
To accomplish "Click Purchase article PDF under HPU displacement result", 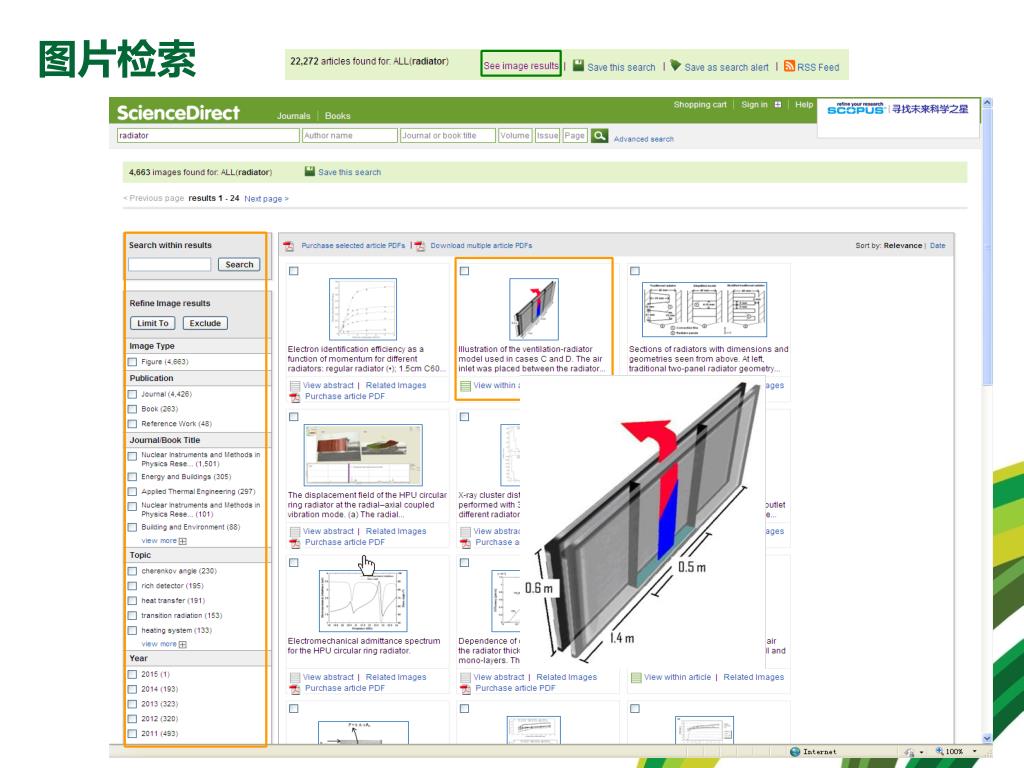I will [x=345, y=542].
